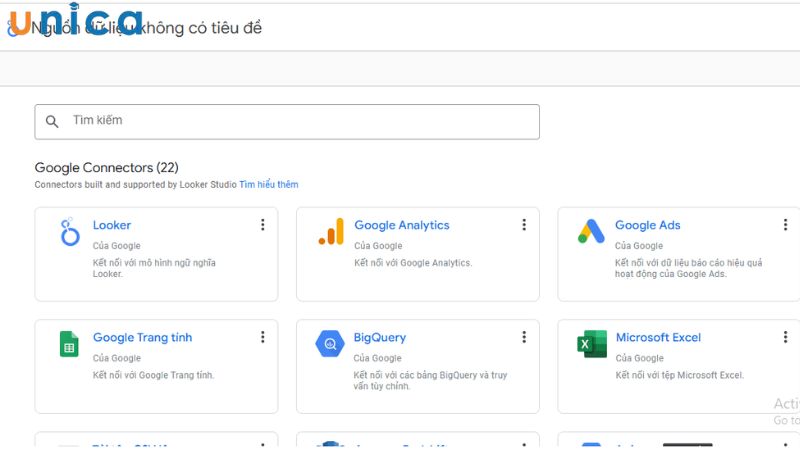Choose the BigQuery connector title

coord(380,337)
